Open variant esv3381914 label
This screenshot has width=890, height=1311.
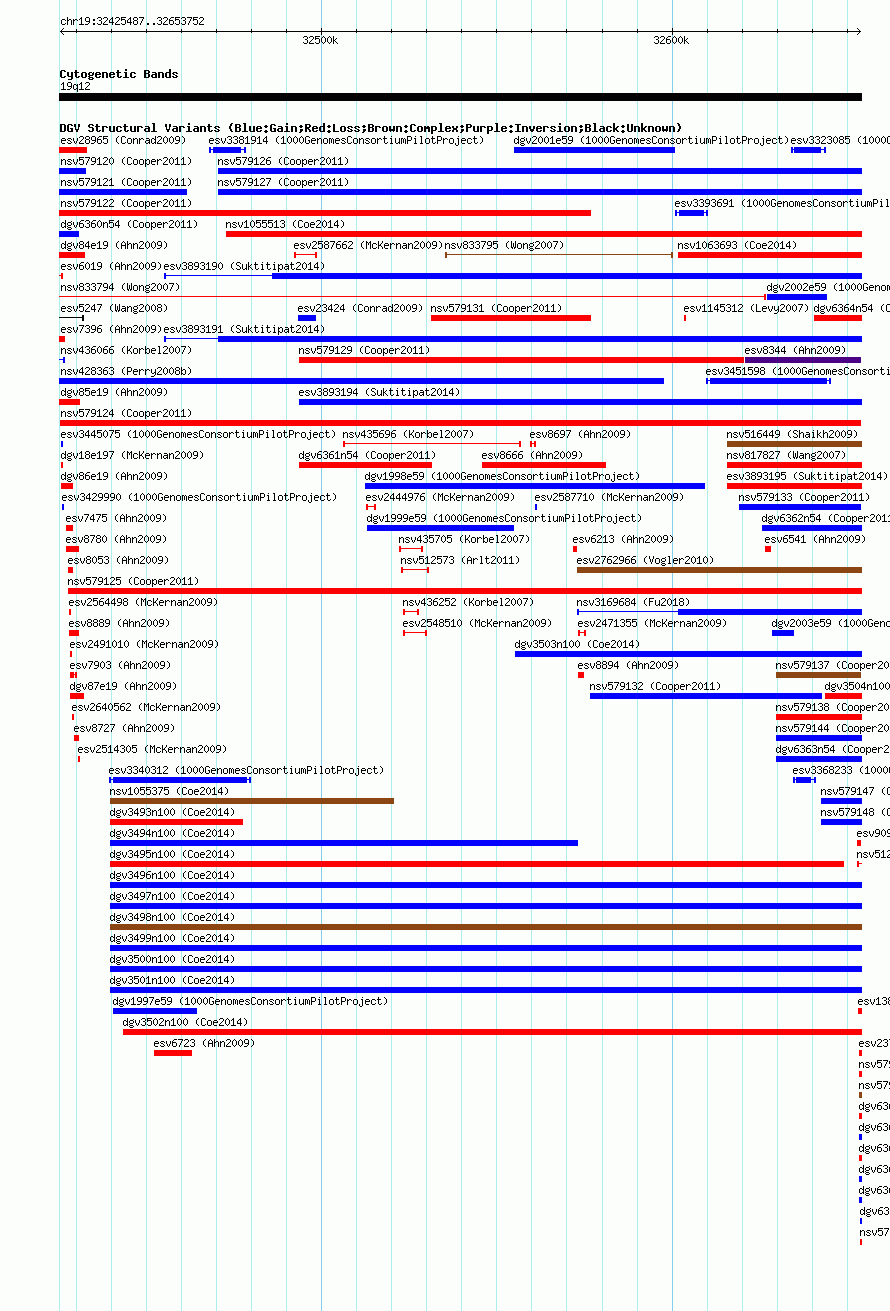pos(346,140)
